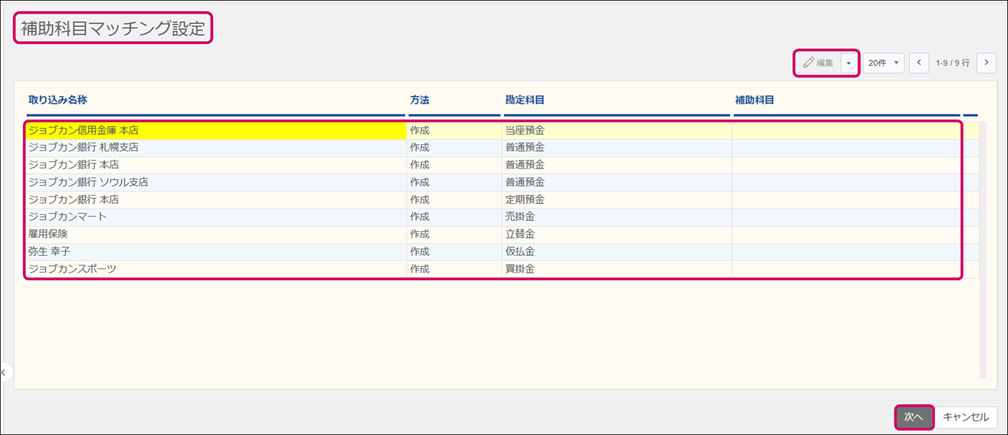The height and width of the screenshot is (435, 1008).
Task: Click the pencil edit button
Action: point(819,63)
